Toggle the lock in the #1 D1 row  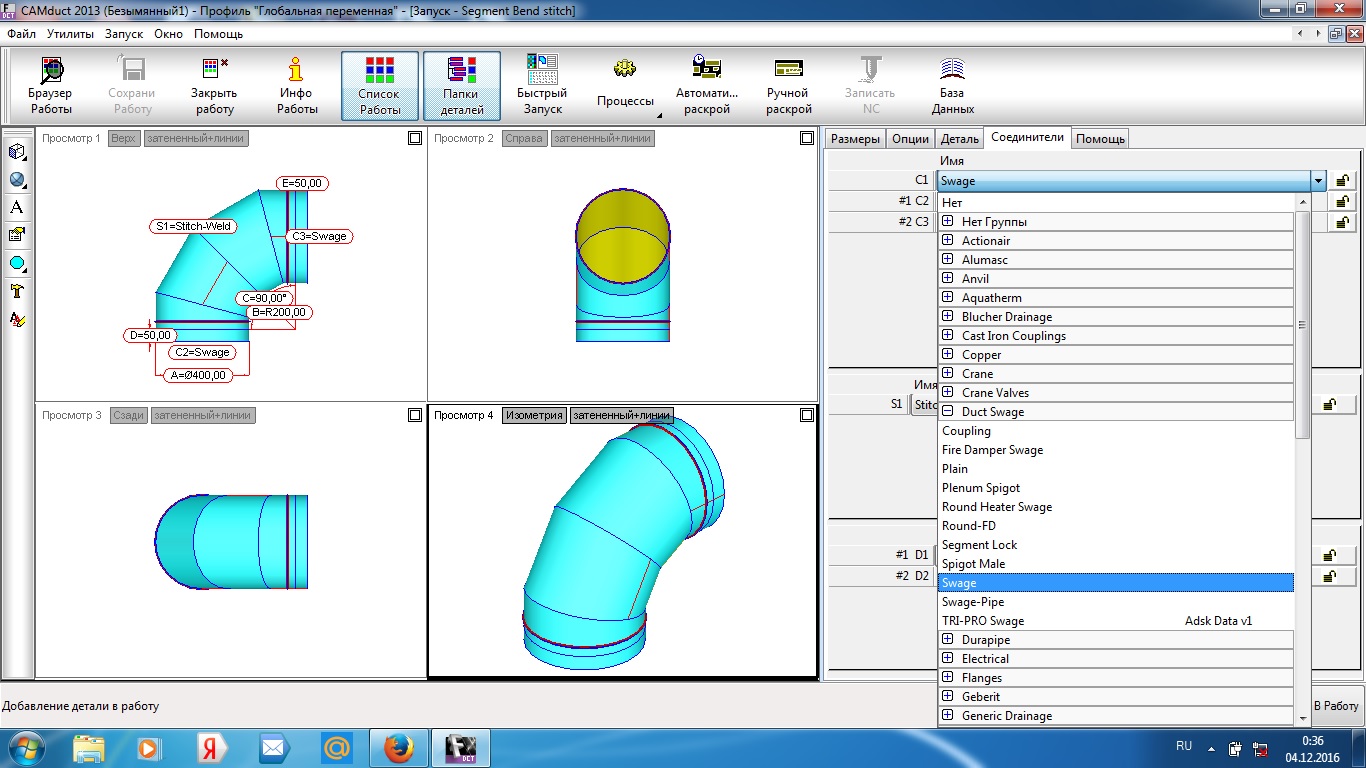[1331, 555]
